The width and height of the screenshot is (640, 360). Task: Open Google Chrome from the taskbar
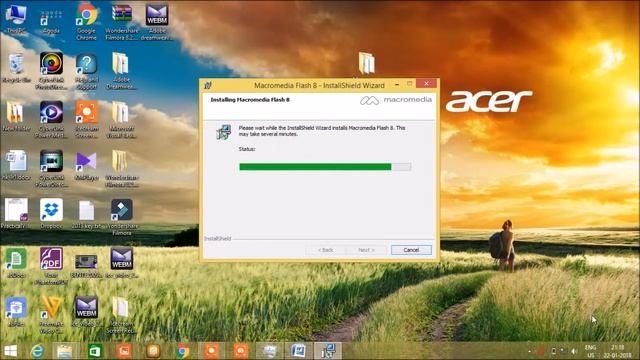[x=182, y=351]
